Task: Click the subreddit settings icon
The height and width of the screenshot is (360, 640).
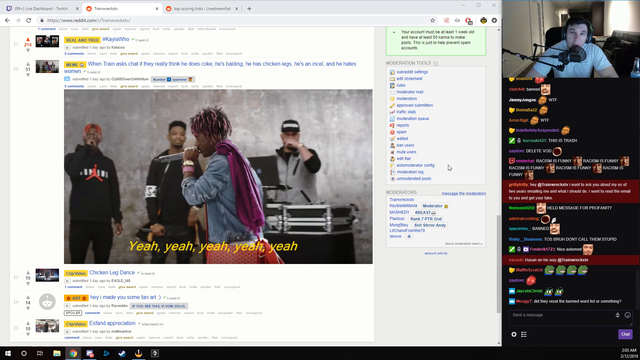Action: pos(392,72)
